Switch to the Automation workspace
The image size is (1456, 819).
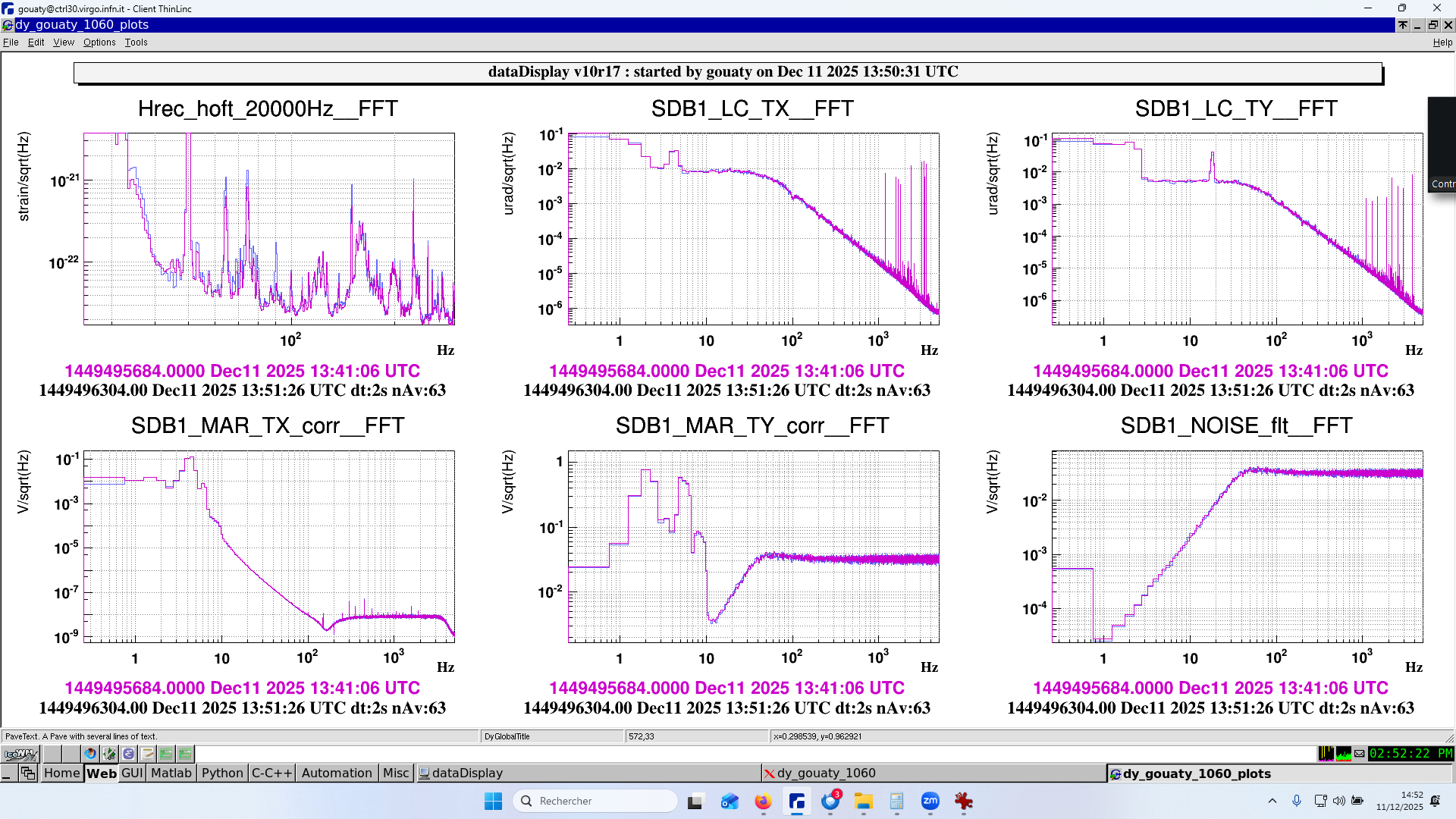coord(337,773)
